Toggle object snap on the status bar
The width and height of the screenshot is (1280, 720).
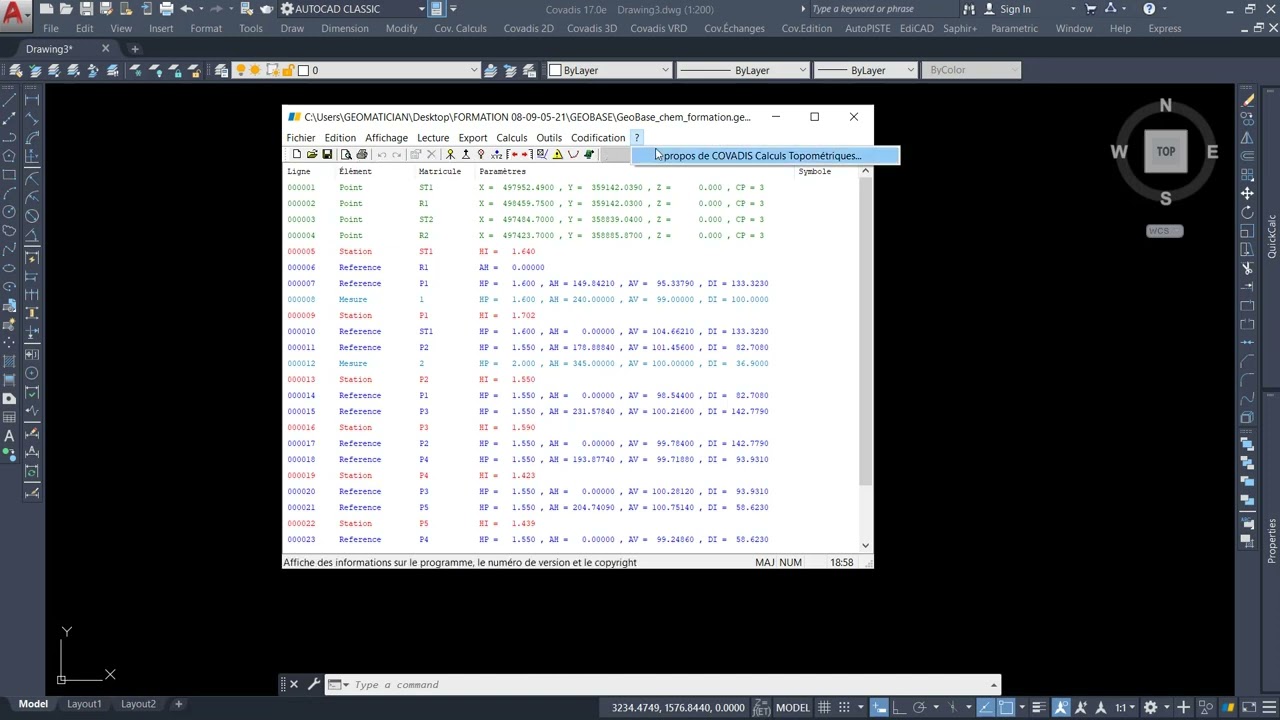tap(1005, 707)
